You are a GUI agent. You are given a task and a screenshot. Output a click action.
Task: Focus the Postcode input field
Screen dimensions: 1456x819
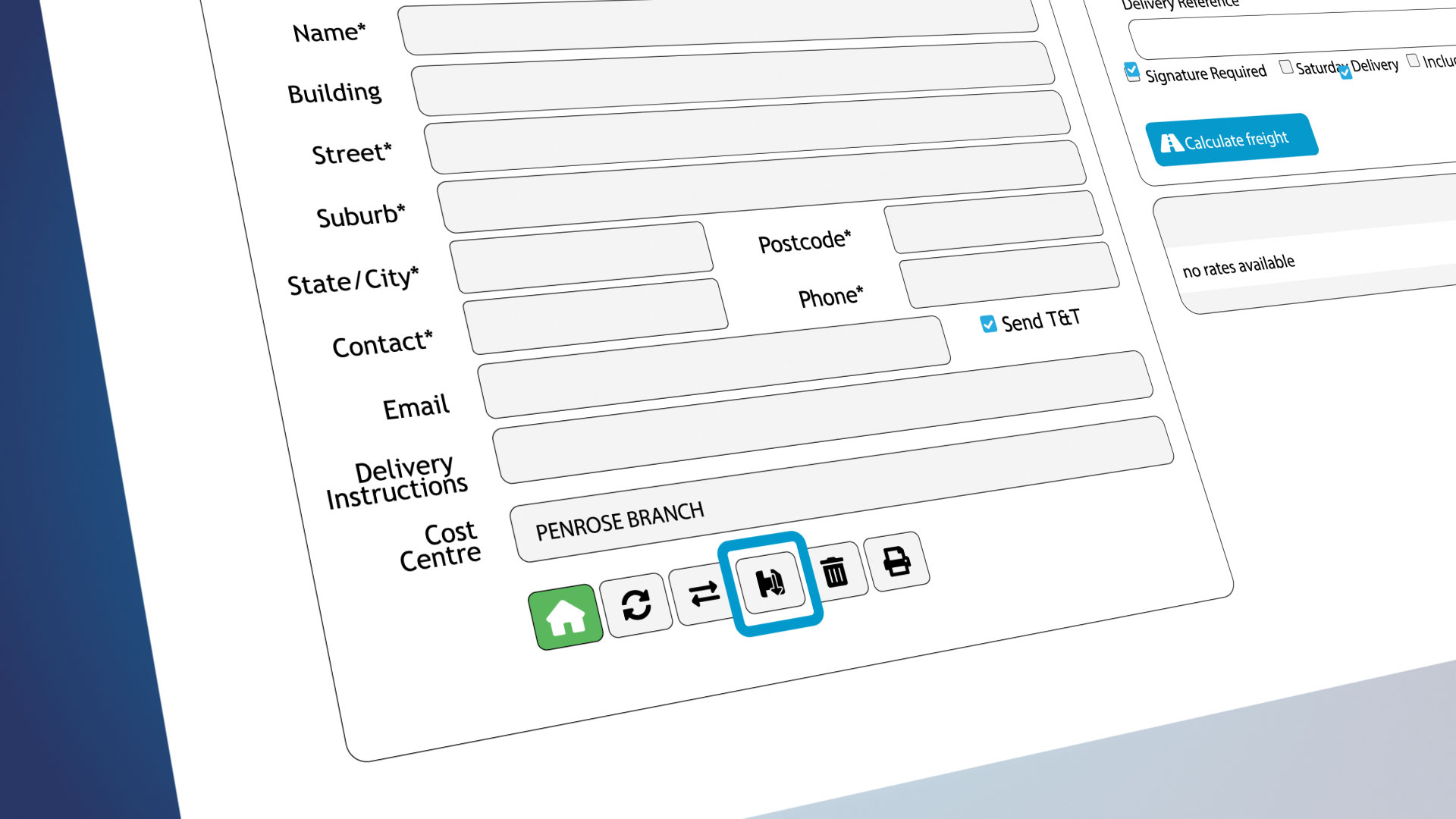click(993, 221)
